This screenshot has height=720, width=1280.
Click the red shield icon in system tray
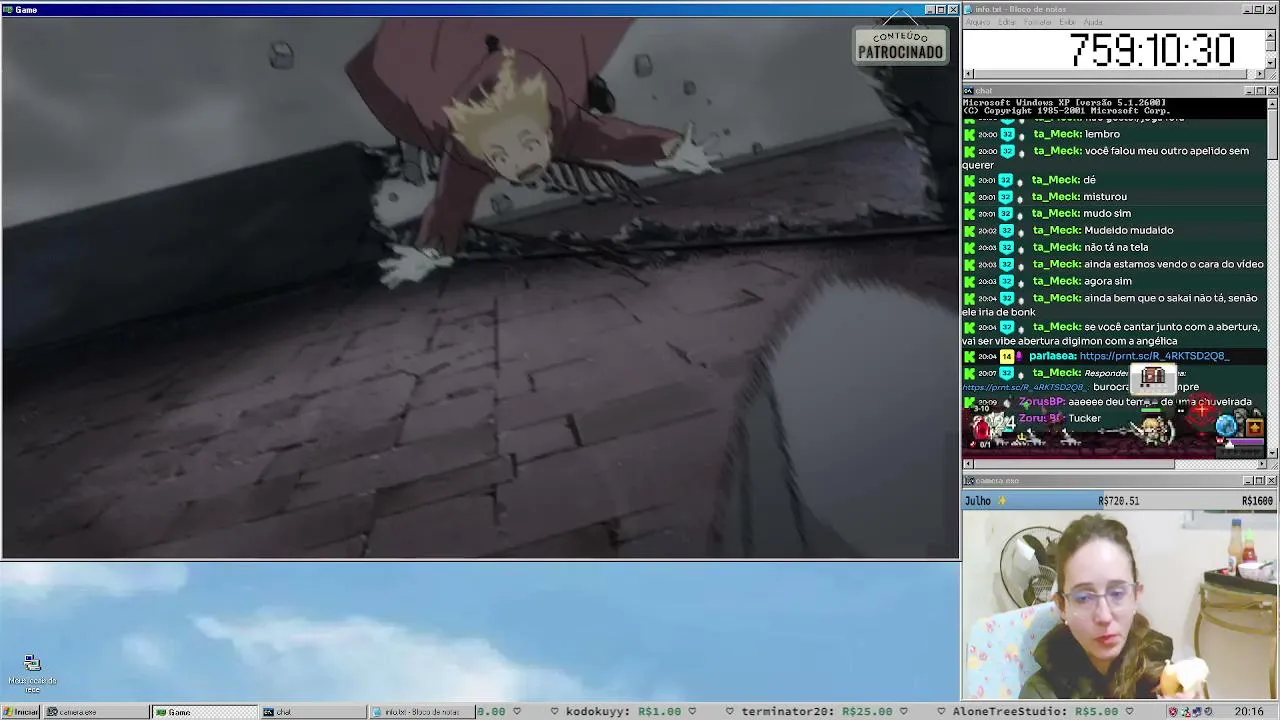[x=1173, y=712]
